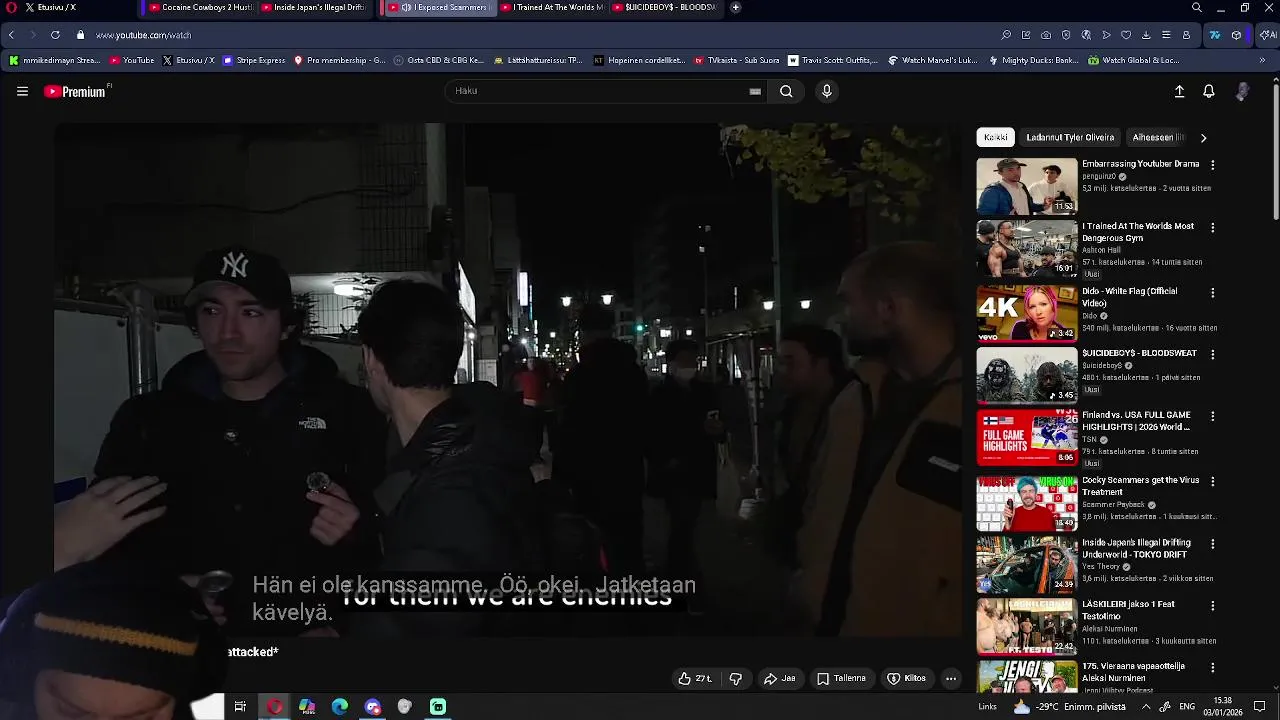
Task: Open the Opera menu O logo
Action: coord(11,7)
